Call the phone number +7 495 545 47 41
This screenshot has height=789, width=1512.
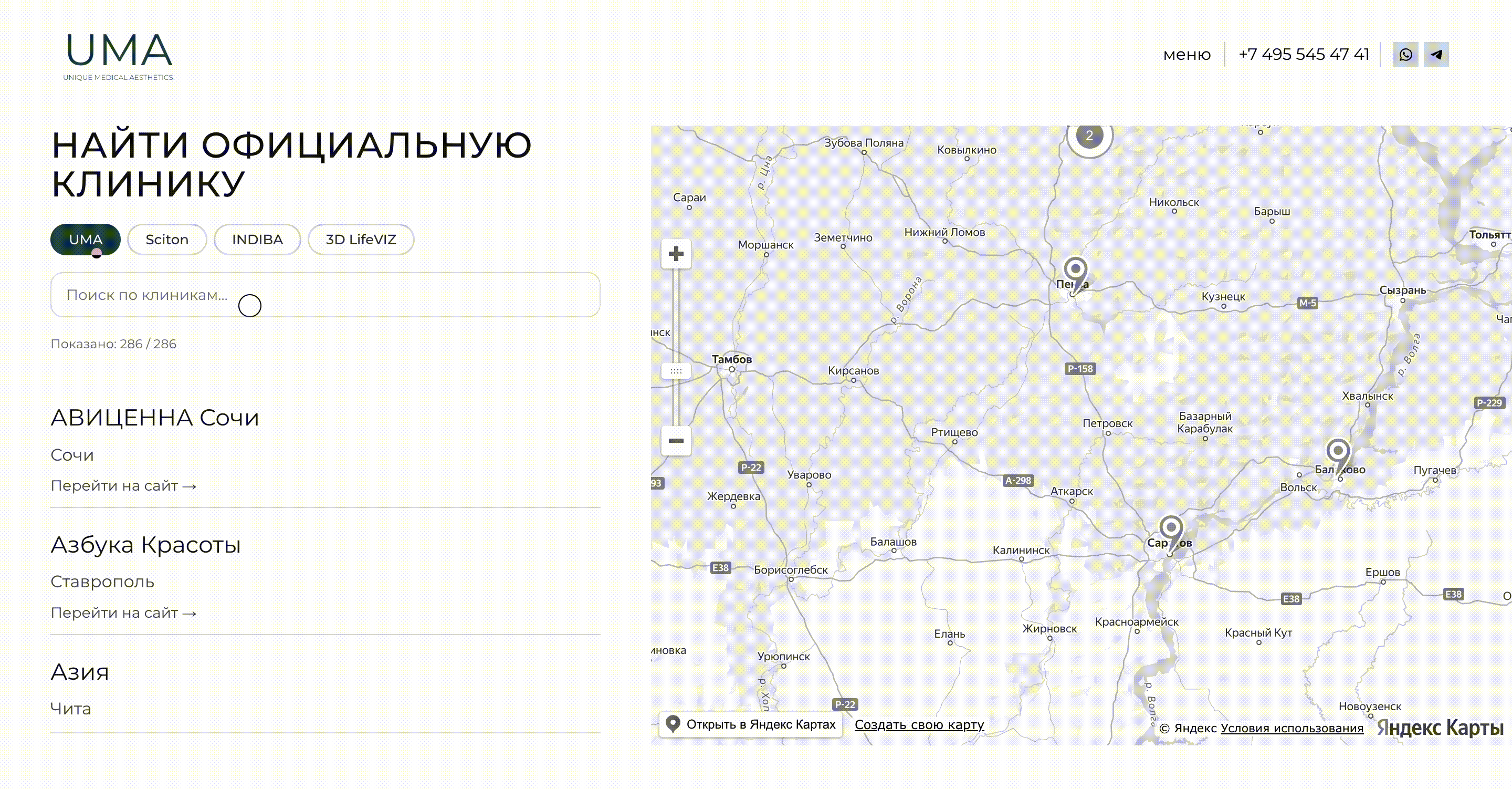point(1304,55)
